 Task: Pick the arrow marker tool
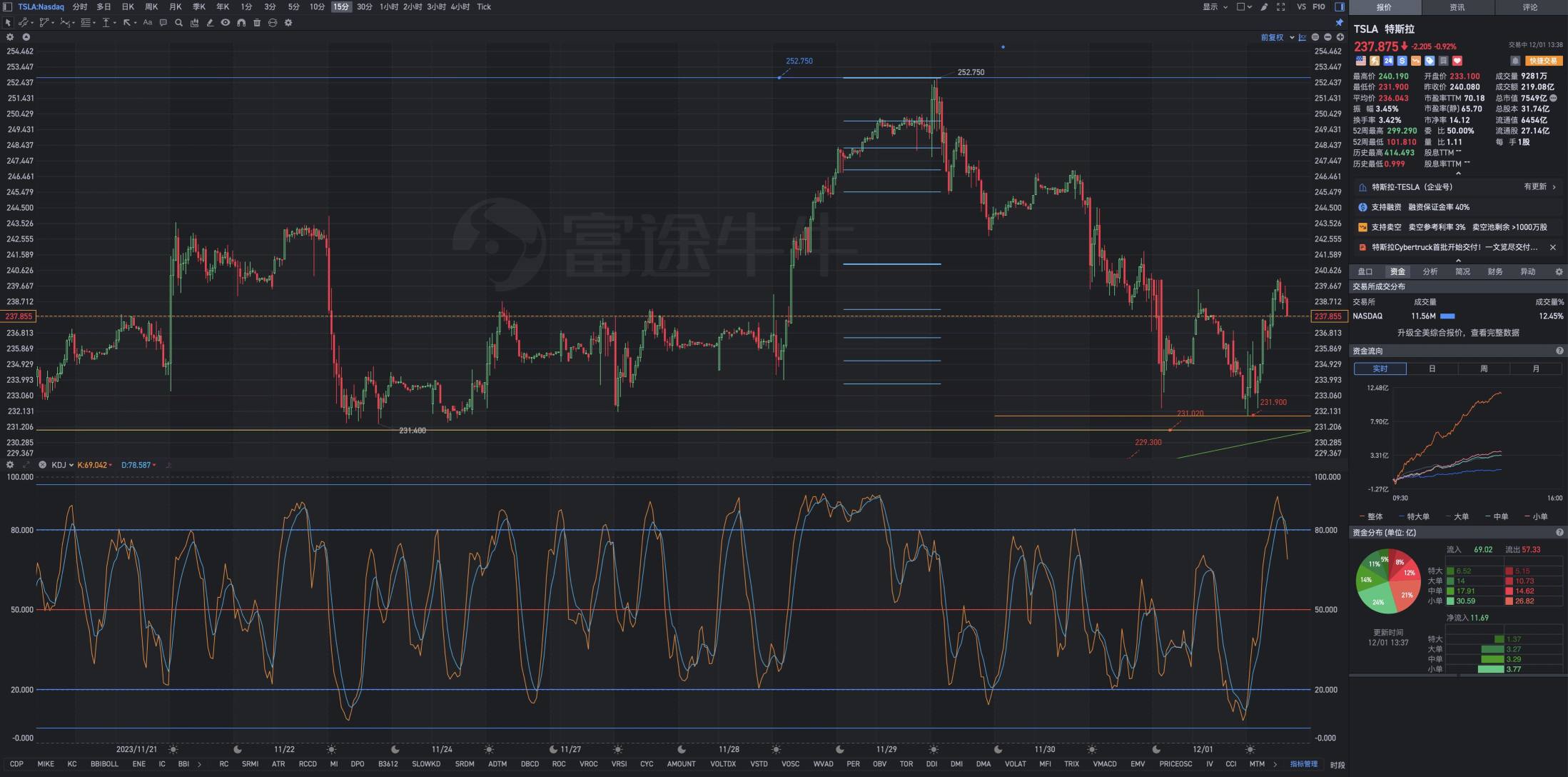click(127, 23)
